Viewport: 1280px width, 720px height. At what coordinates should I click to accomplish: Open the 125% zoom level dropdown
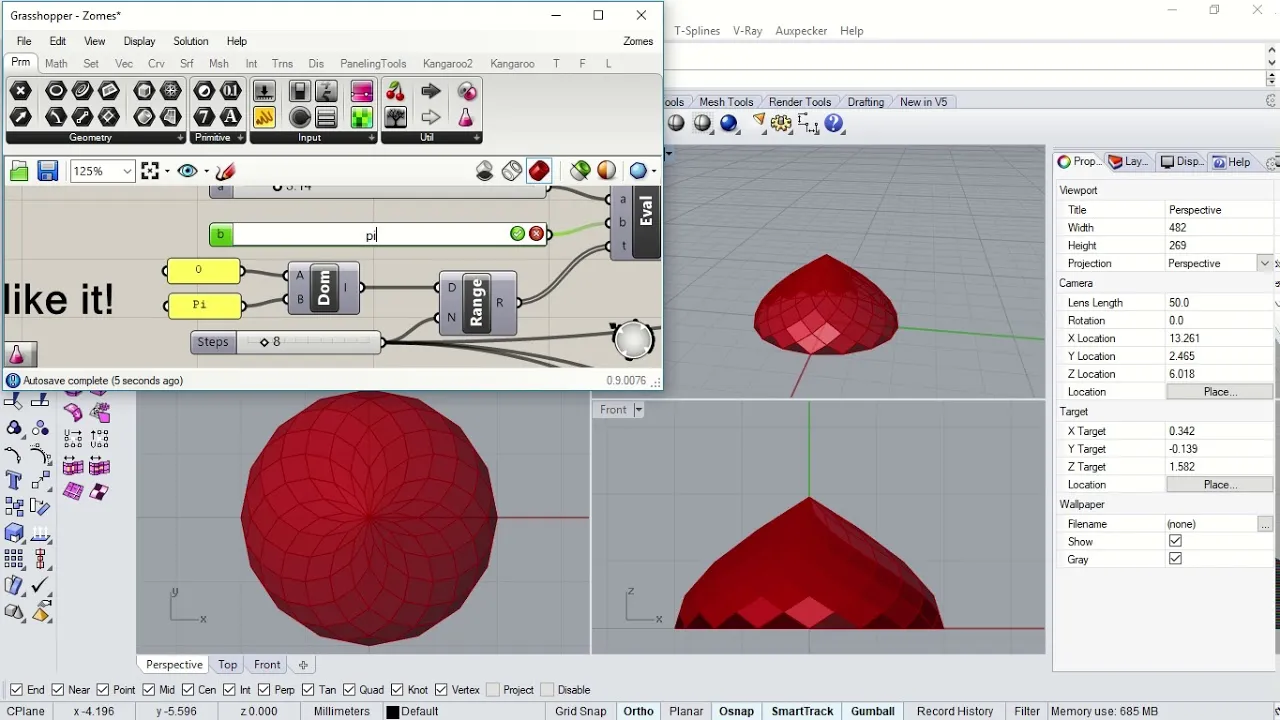click(x=128, y=171)
